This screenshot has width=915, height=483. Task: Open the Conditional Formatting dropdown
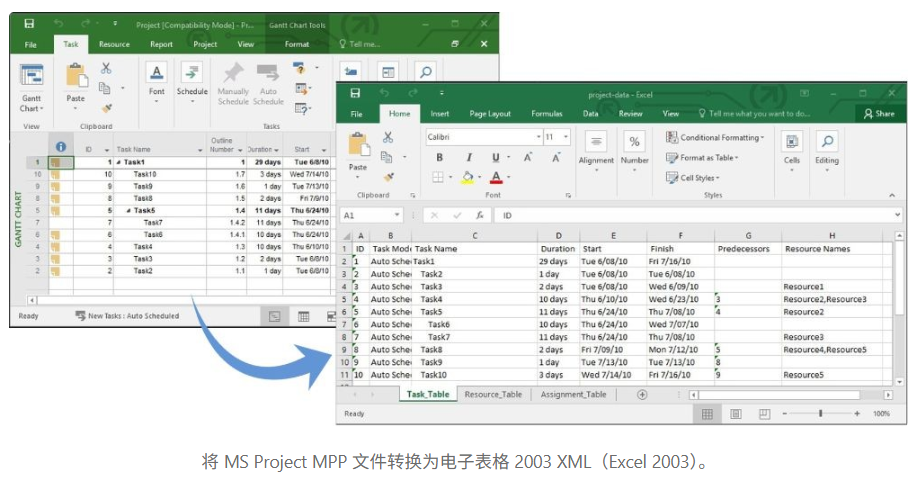click(x=715, y=138)
